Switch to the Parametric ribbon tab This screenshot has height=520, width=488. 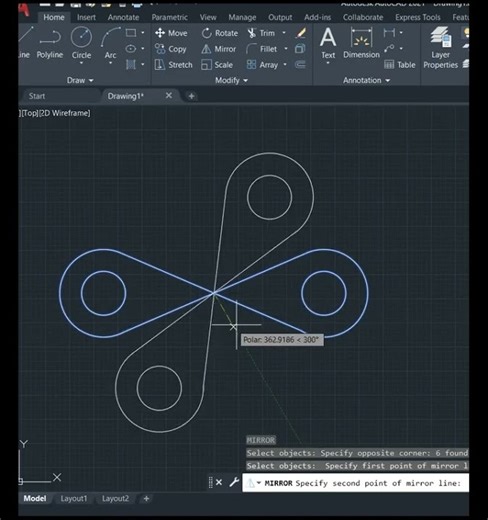coord(170,17)
